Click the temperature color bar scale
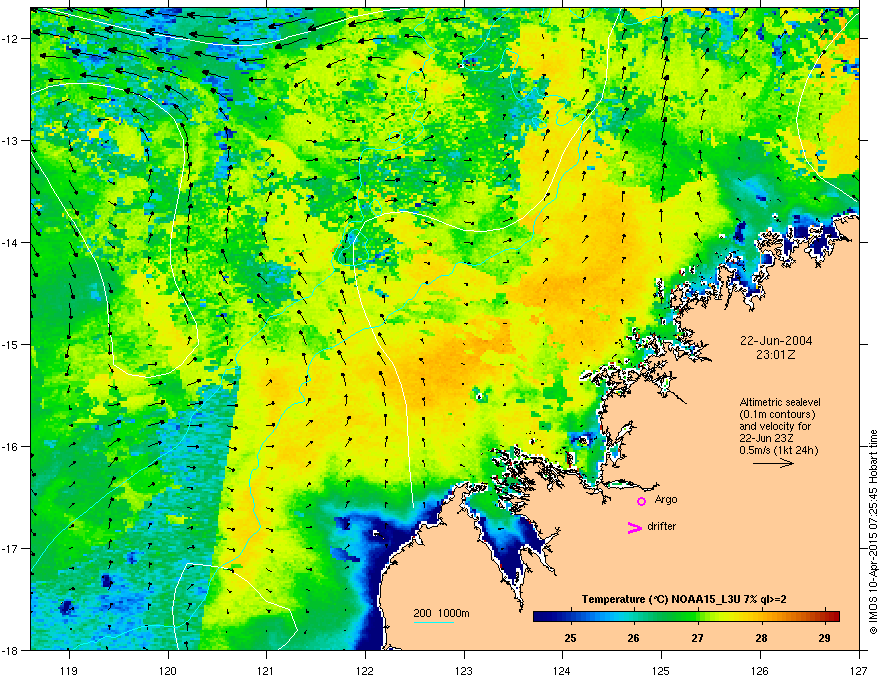The width and height of the screenshot is (880, 680). (x=686, y=616)
